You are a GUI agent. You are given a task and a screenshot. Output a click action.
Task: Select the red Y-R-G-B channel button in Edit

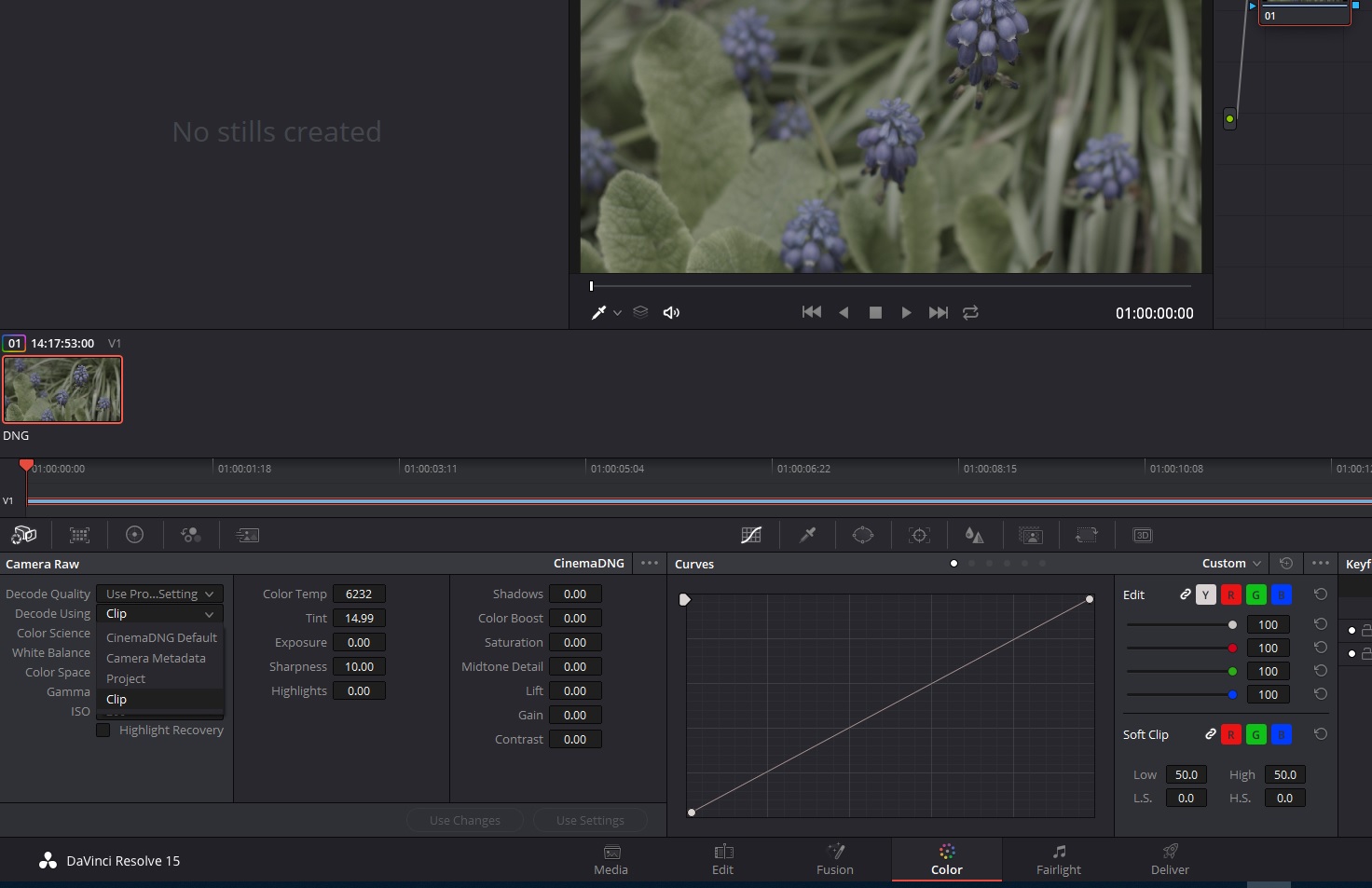1230,594
